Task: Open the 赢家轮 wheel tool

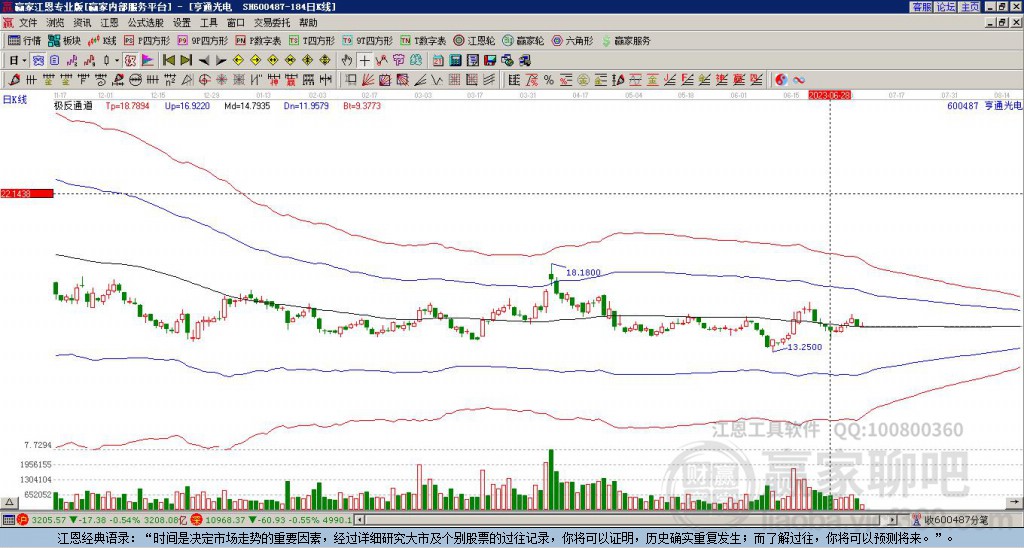Action: tap(523, 40)
